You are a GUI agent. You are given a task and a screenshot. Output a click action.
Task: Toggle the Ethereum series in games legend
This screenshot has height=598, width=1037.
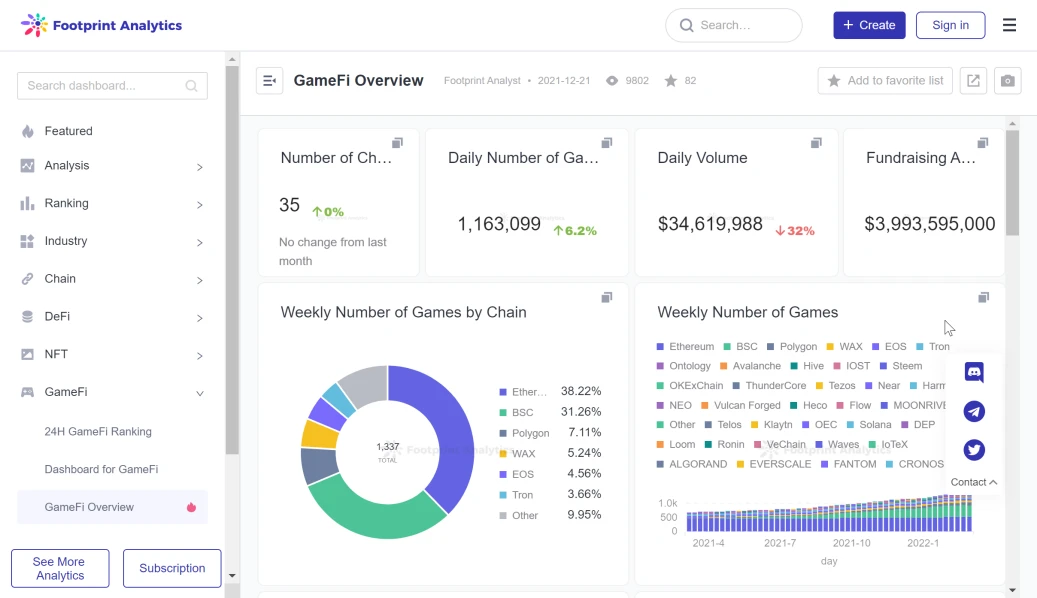(x=685, y=347)
